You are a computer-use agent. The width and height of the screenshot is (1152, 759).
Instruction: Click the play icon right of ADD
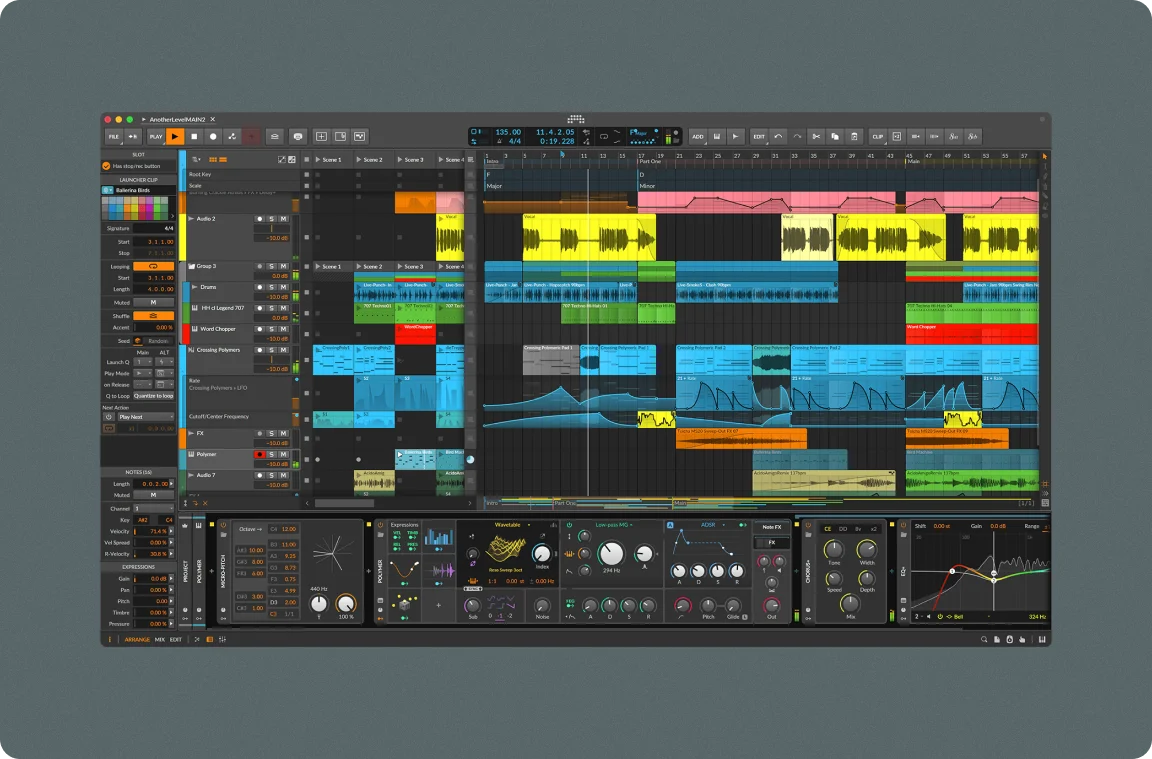735,137
